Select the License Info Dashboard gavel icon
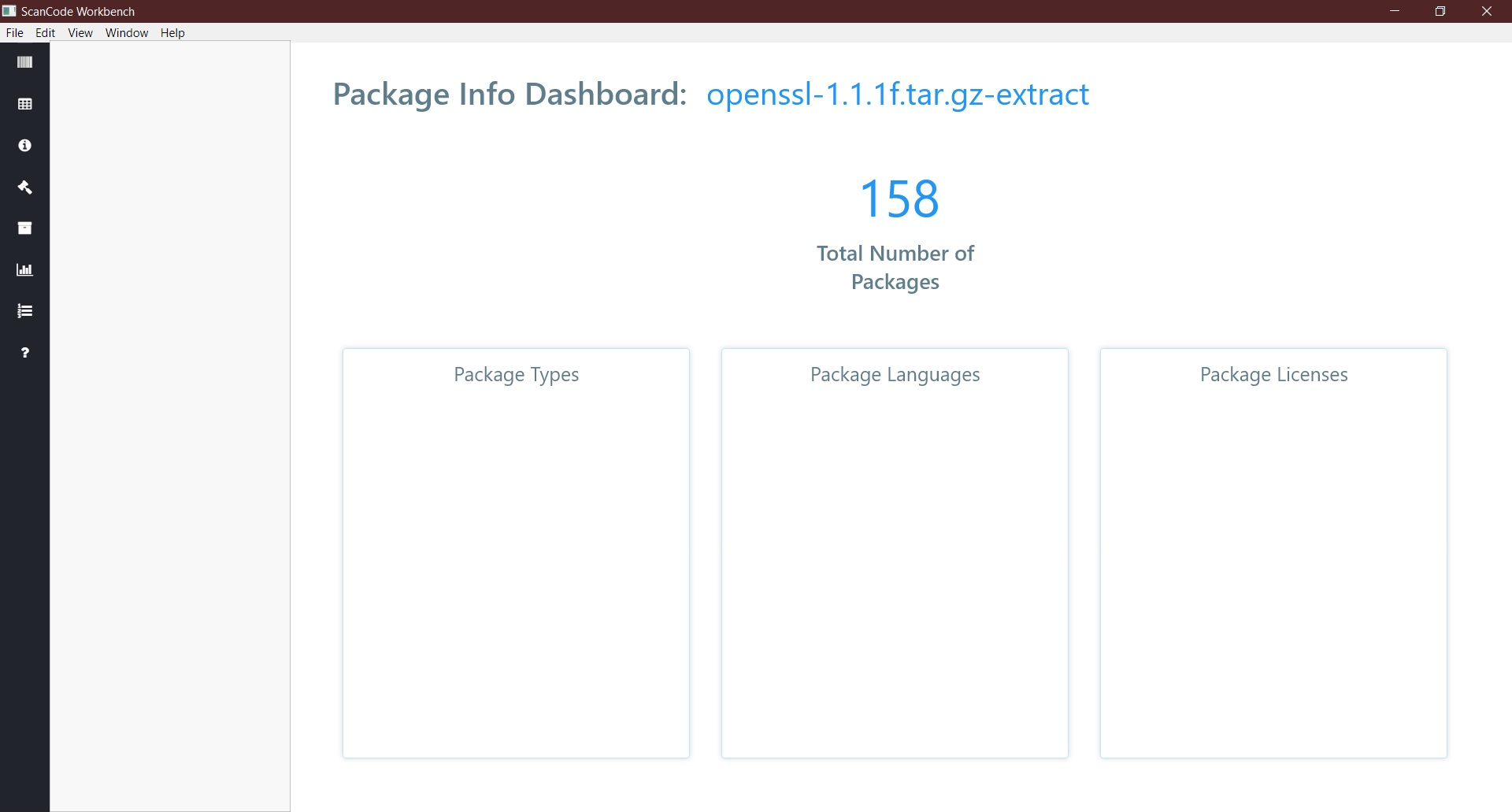Screen dimensions: 1512x812 (24, 187)
